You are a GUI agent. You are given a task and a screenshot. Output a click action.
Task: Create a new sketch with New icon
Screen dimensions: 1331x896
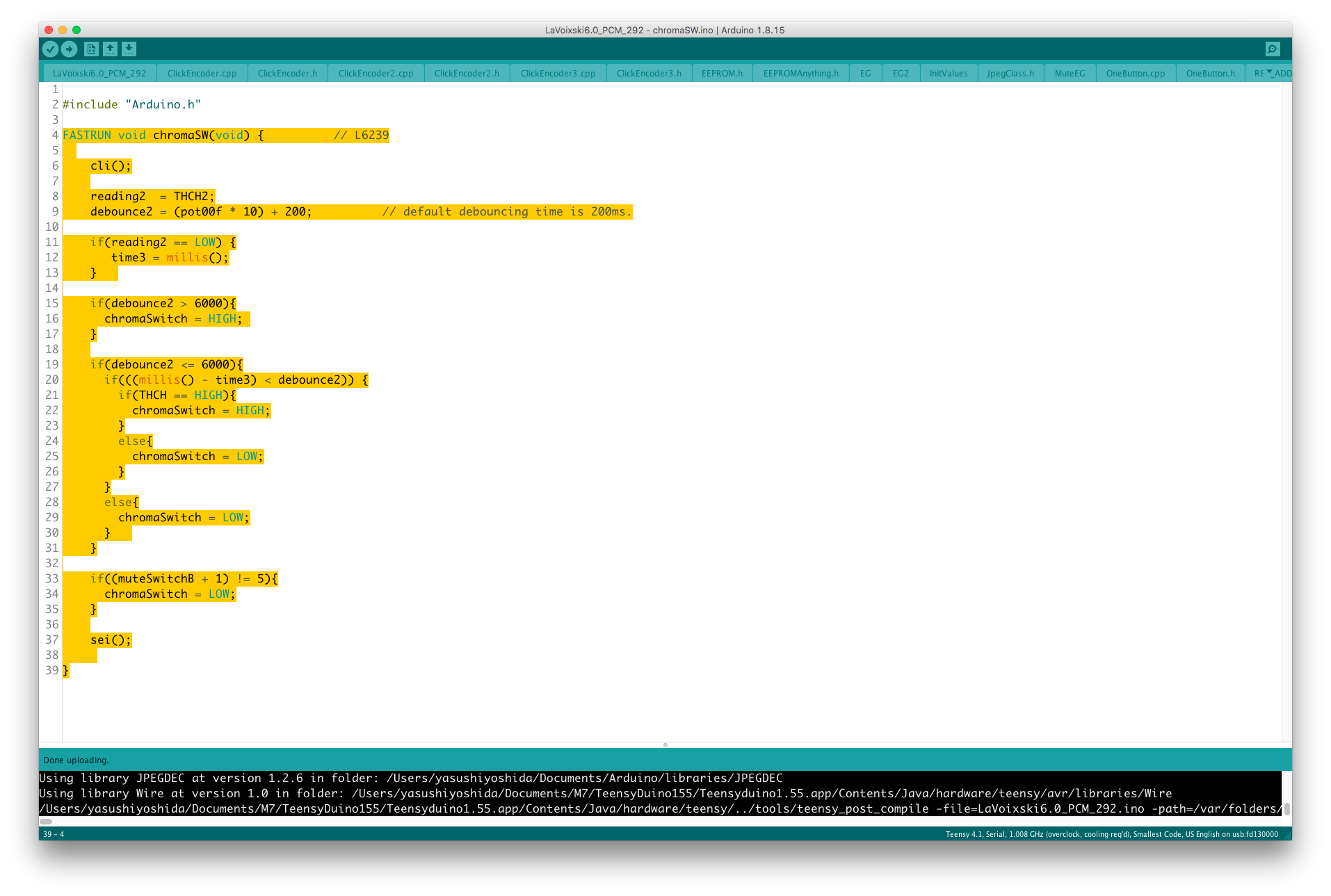click(91, 49)
